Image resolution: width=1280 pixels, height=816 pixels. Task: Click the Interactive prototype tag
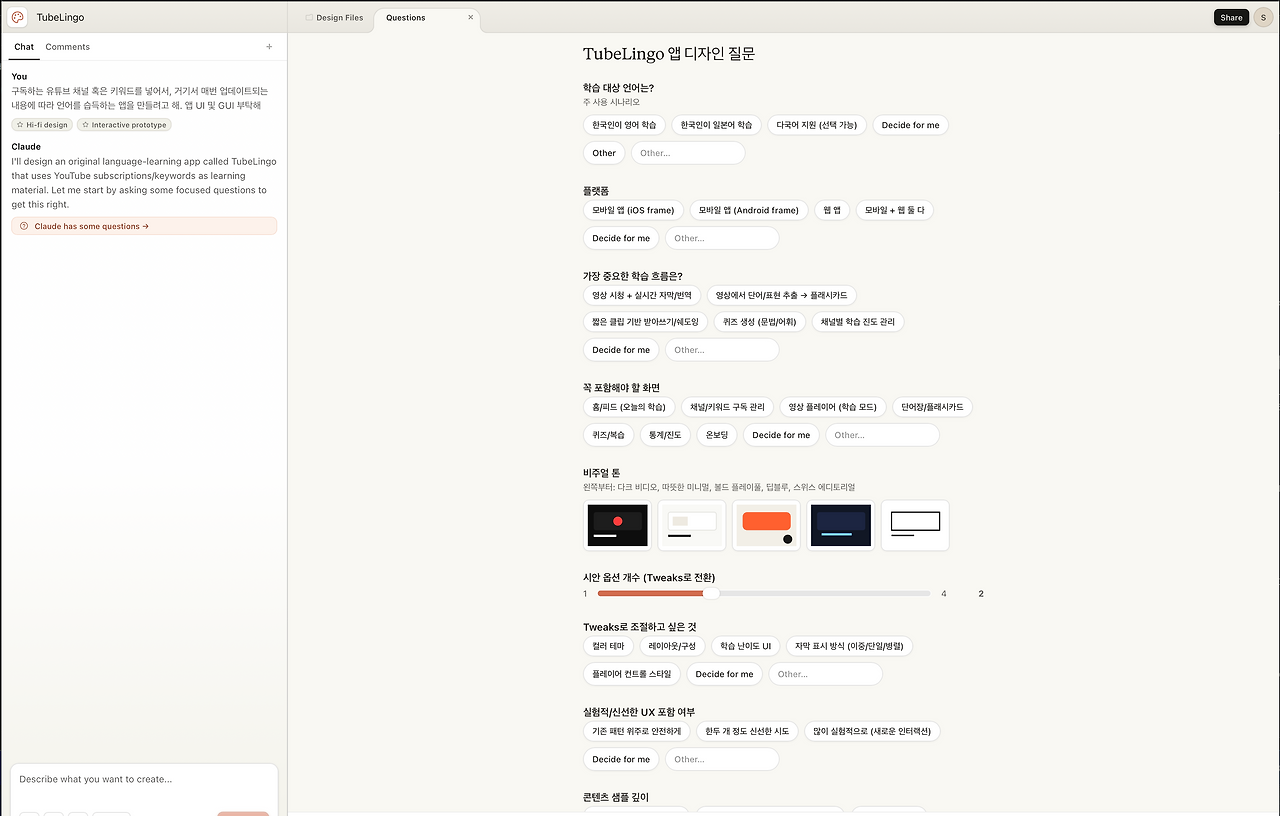[x=125, y=125]
